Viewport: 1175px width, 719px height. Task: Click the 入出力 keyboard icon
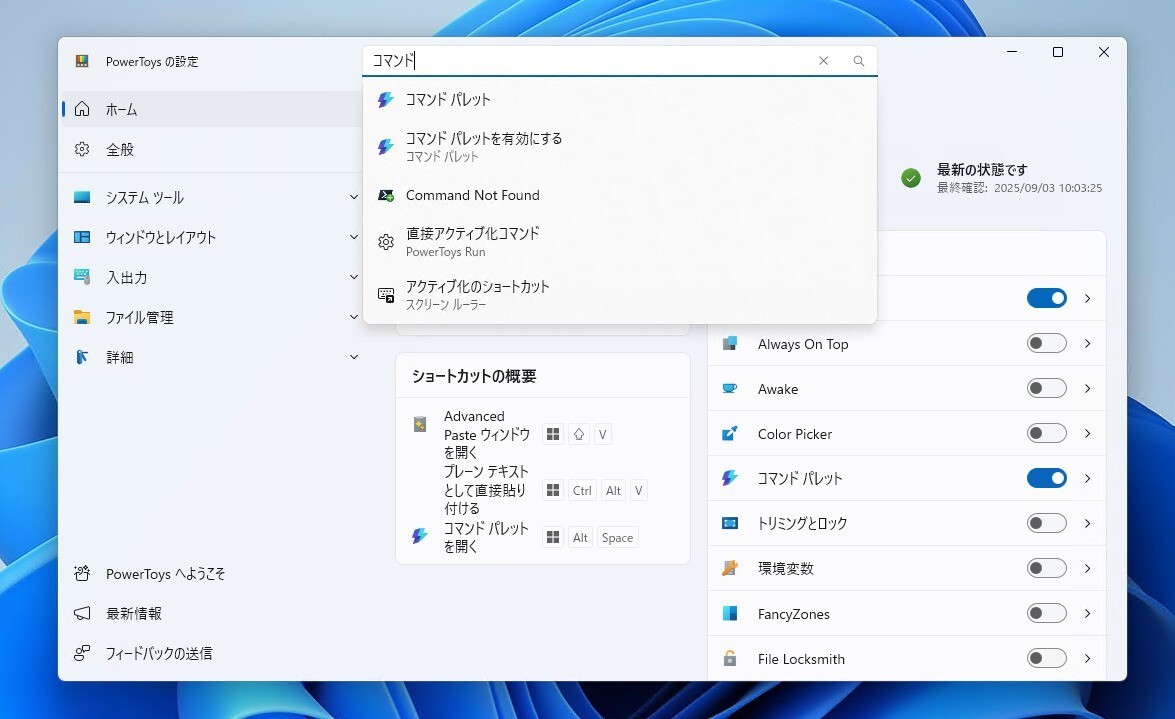82,277
